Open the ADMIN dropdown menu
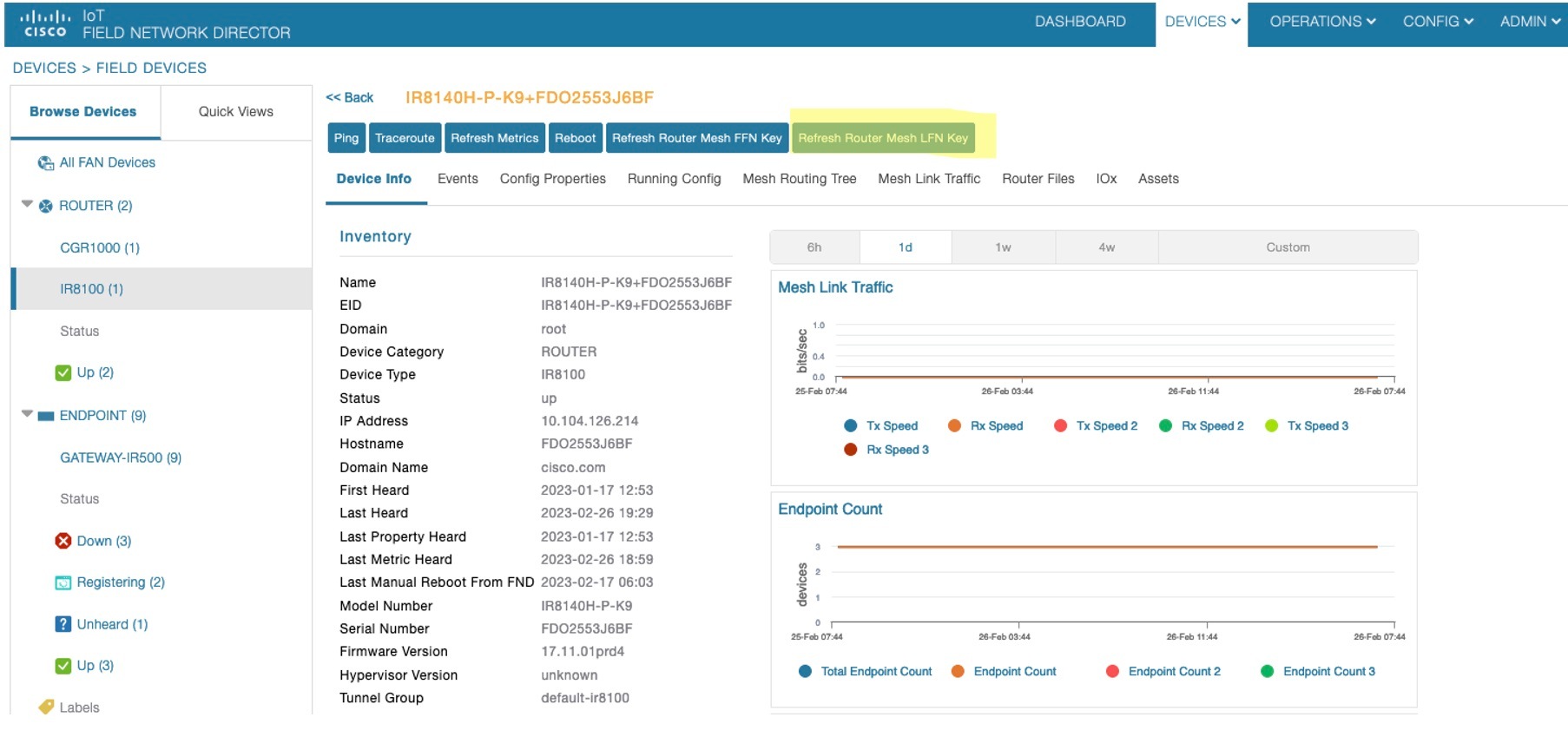 coord(1530,23)
